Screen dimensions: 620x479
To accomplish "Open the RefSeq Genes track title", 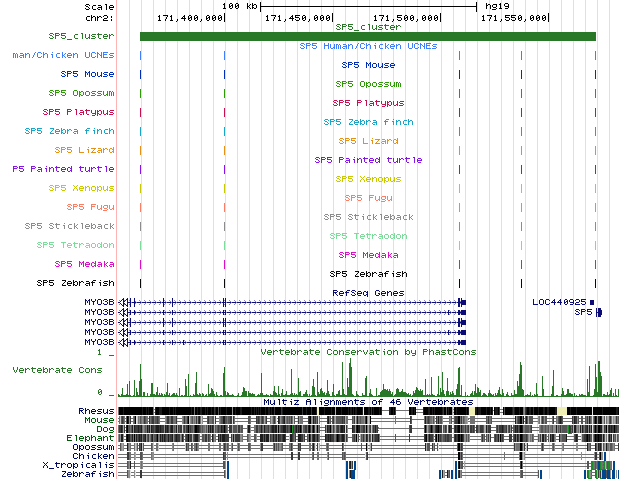I will [367, 293].
